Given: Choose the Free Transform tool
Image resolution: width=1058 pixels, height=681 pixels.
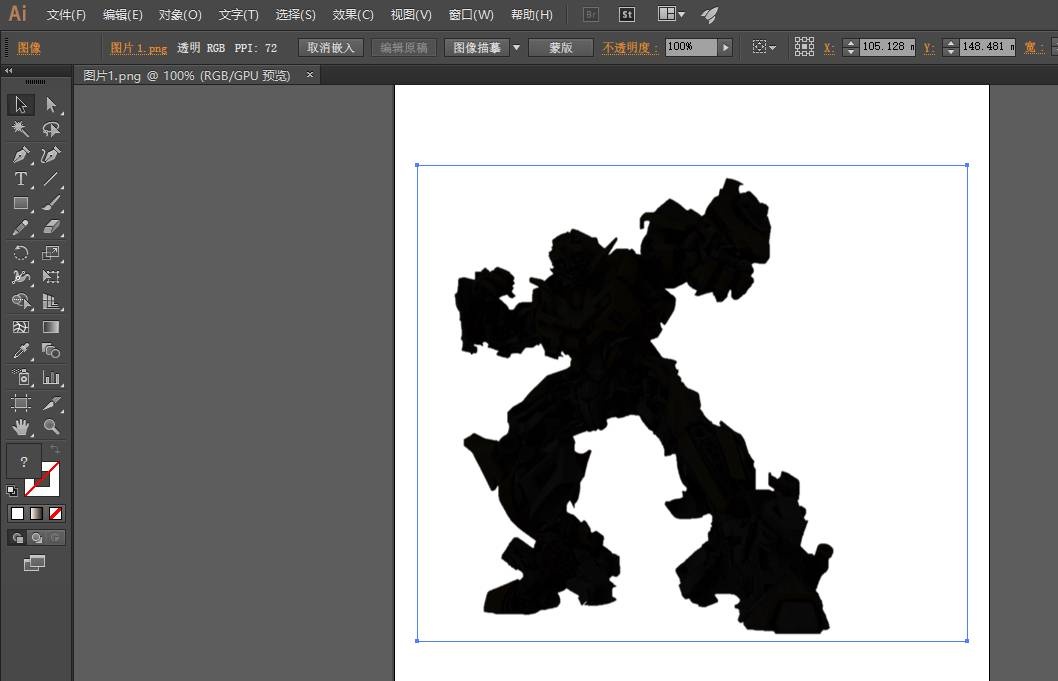Looking at the screenshot, I should click(51, 277).
